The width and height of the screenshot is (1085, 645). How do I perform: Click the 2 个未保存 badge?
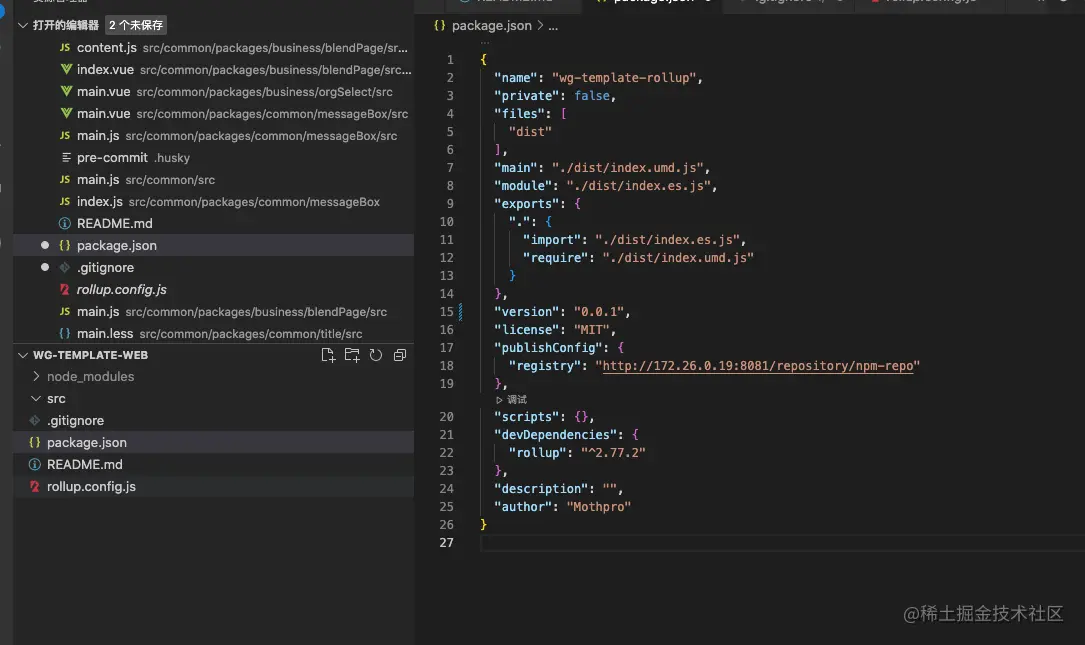point(136,26)
